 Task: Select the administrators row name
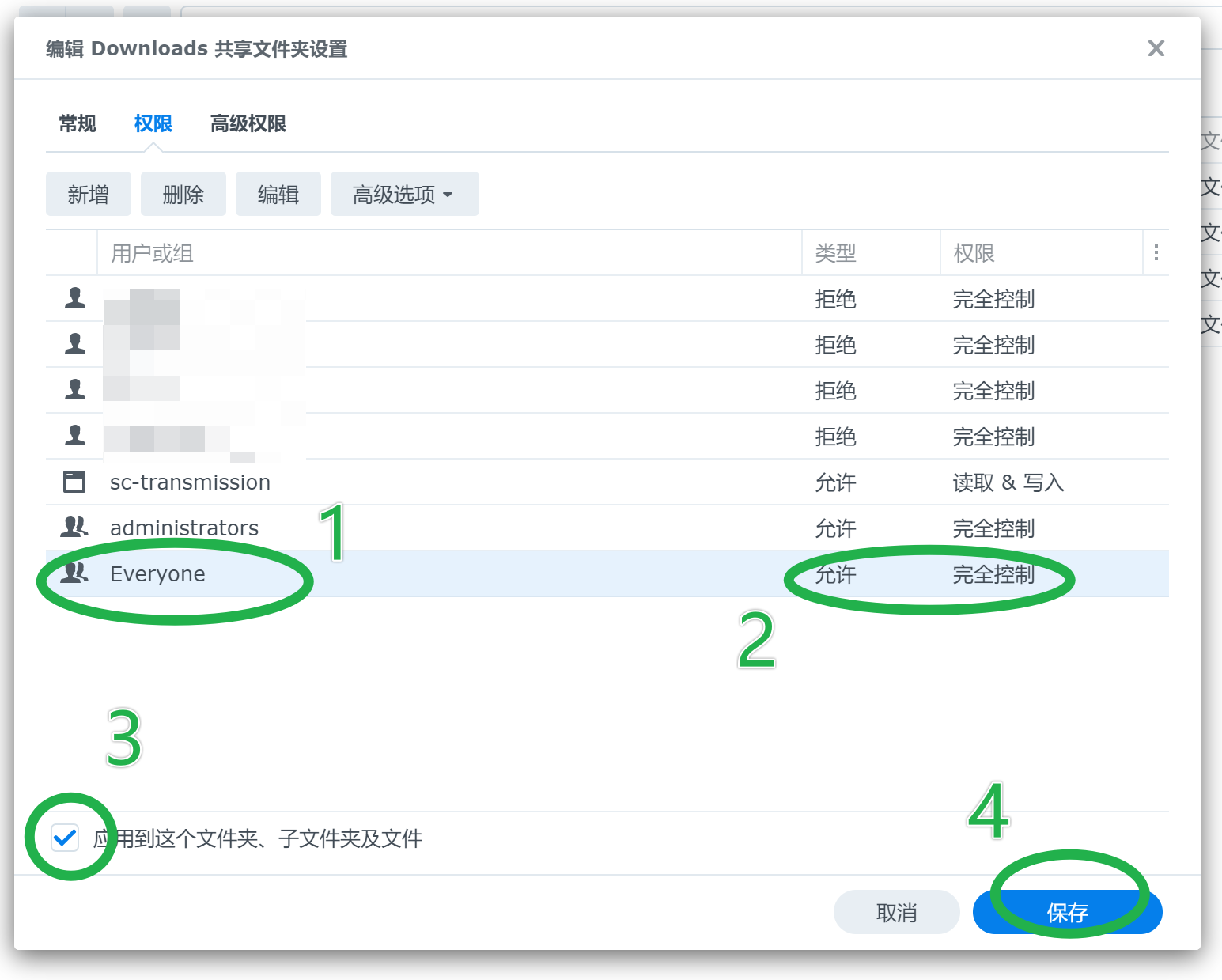tap(184, 528)
